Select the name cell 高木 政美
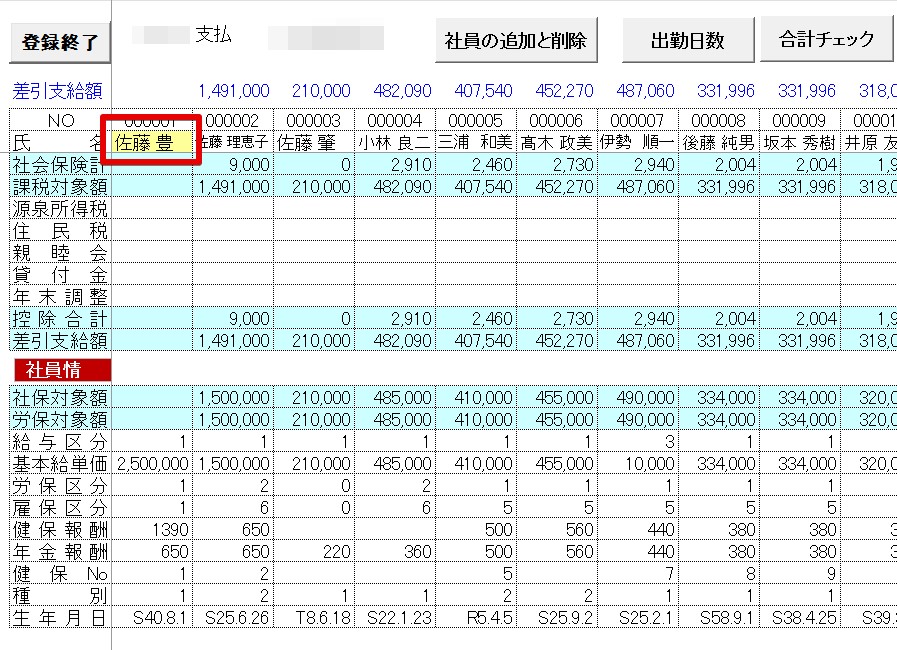897x650 pixels. click(557, 142)
